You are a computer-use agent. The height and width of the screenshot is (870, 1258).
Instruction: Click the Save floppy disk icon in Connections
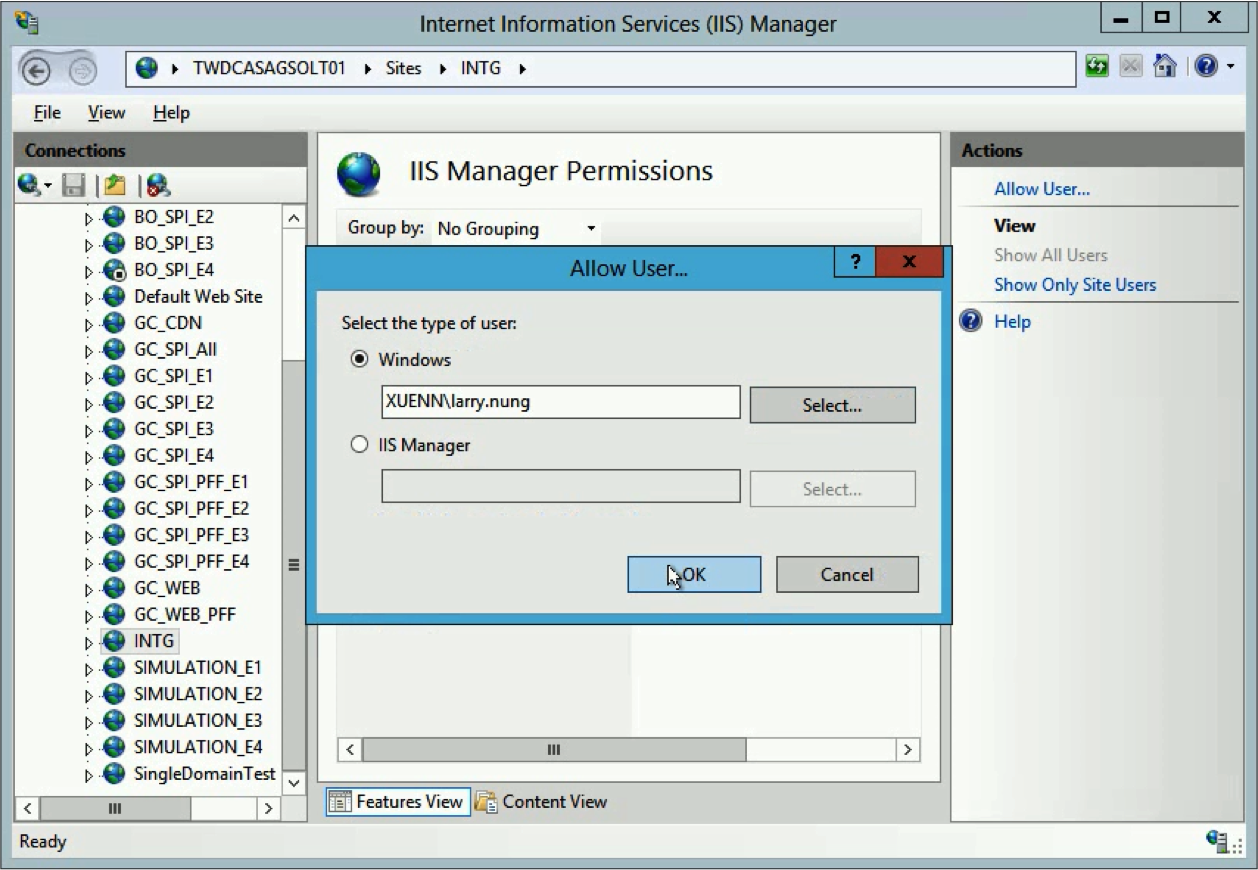(73, 185)
